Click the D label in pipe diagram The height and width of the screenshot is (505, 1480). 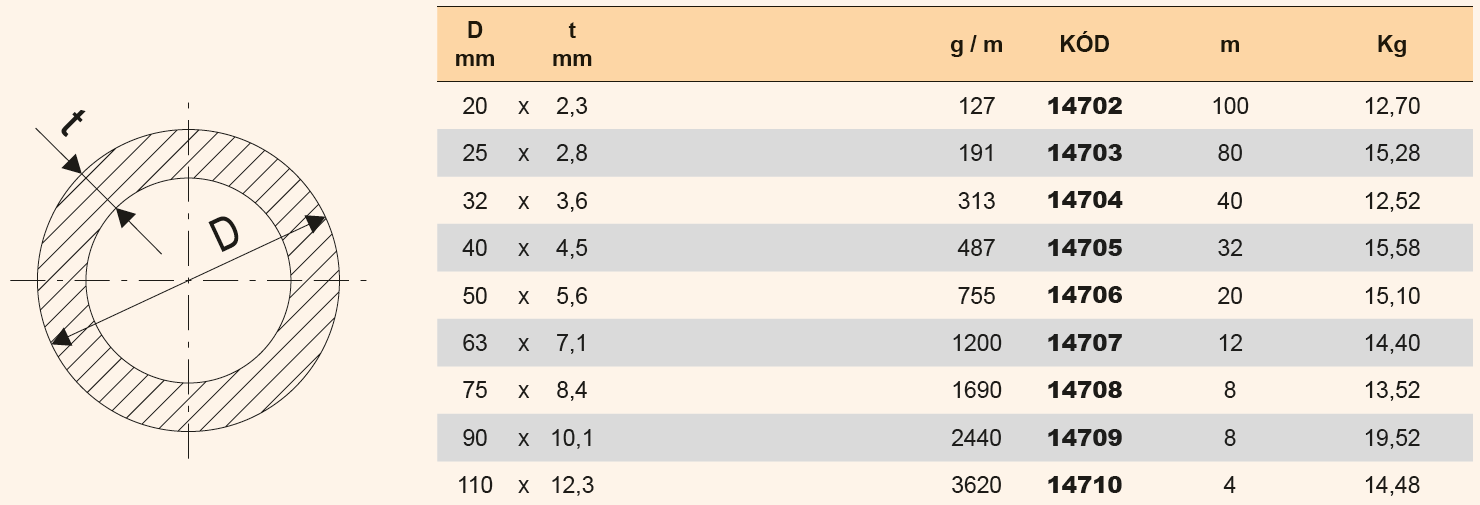tap(223, 235)
